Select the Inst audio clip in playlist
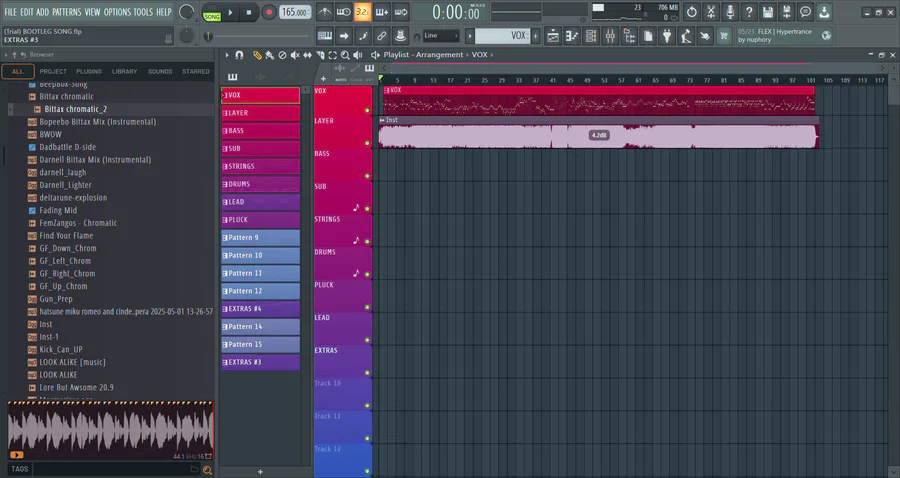Image resolution: width=900 pixels, height=478 pixels. pyautogui.click(x=599, y=135)
